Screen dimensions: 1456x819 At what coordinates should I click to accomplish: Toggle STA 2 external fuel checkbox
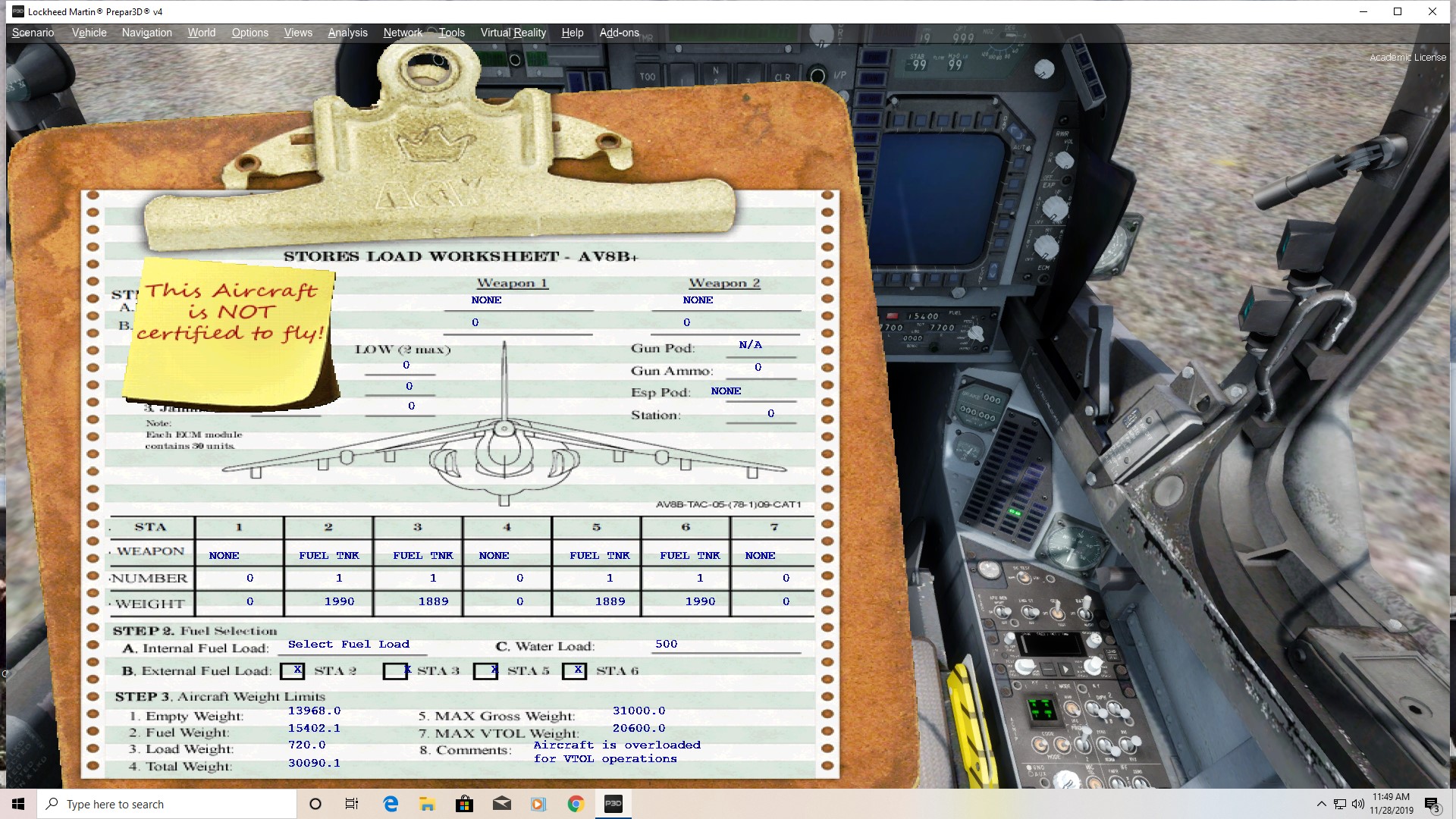pyautogui.click(x=293, y=671)
